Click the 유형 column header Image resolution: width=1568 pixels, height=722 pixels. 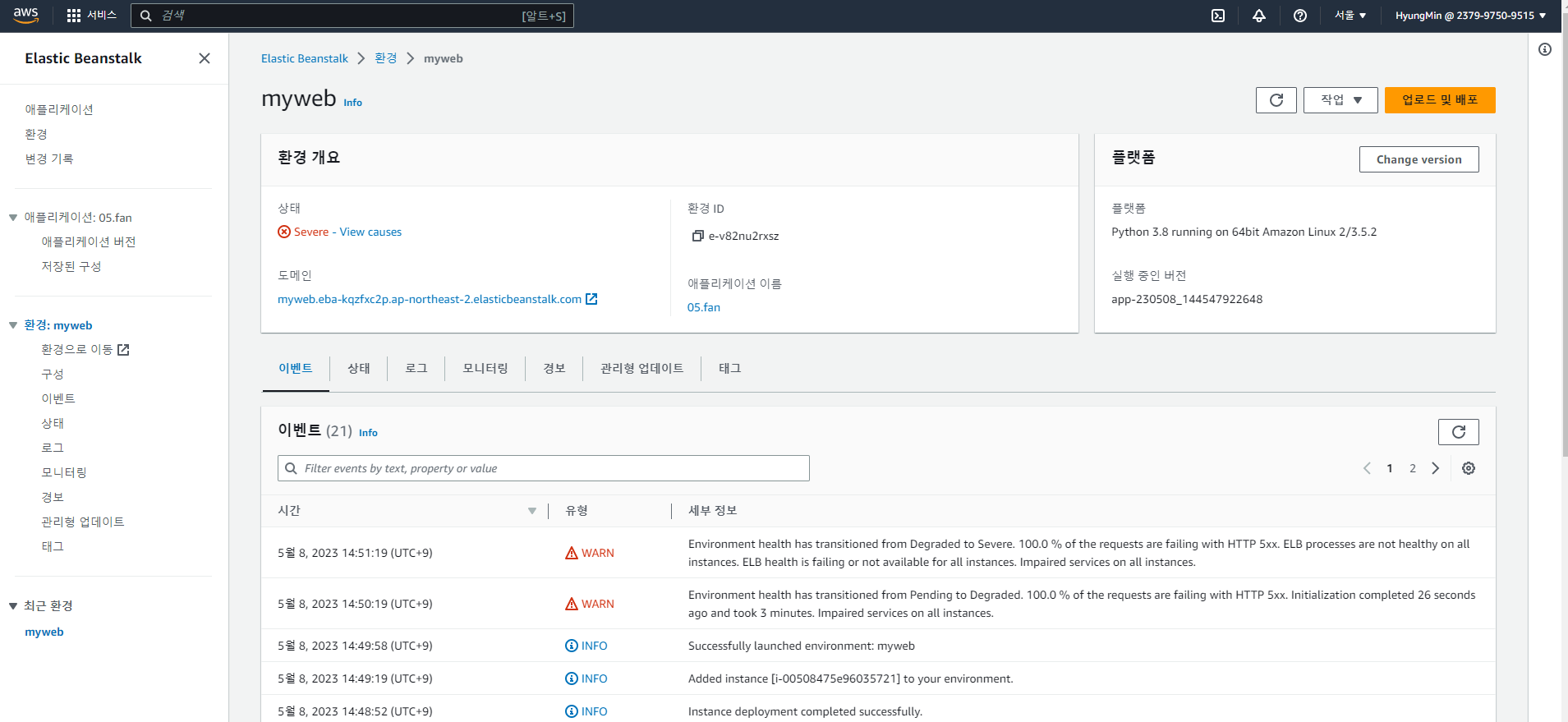[577, 511]
